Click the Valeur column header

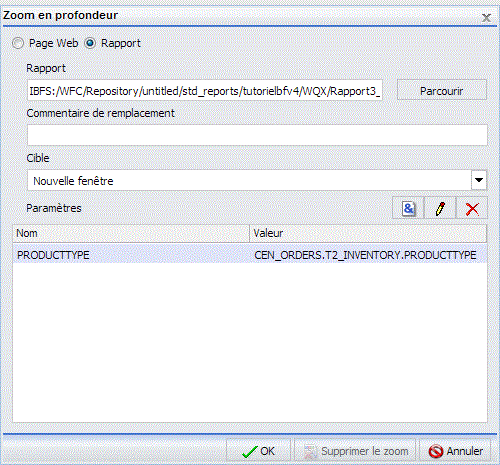point(368,233)
